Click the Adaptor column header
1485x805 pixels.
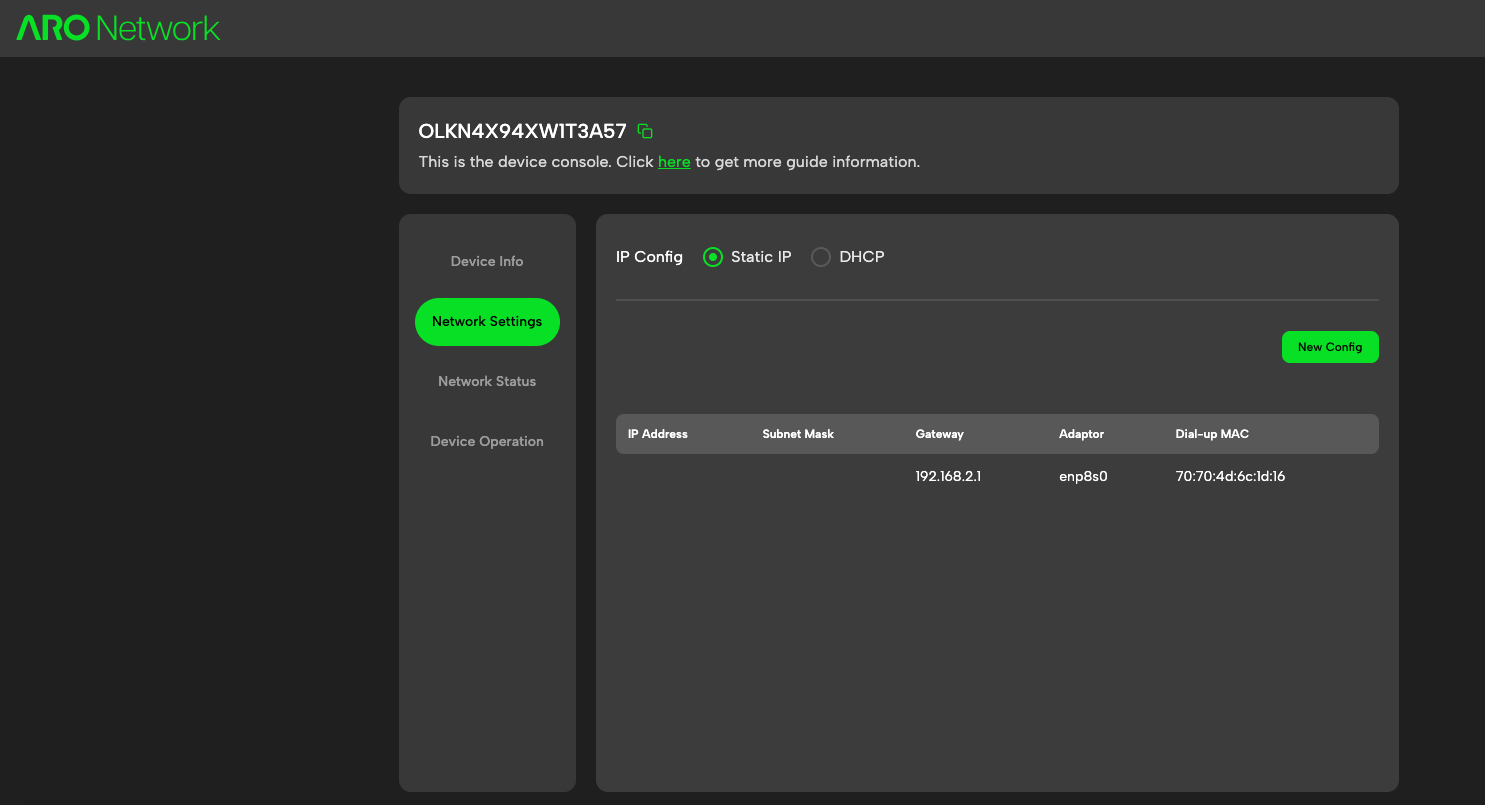click(1081, 434)
